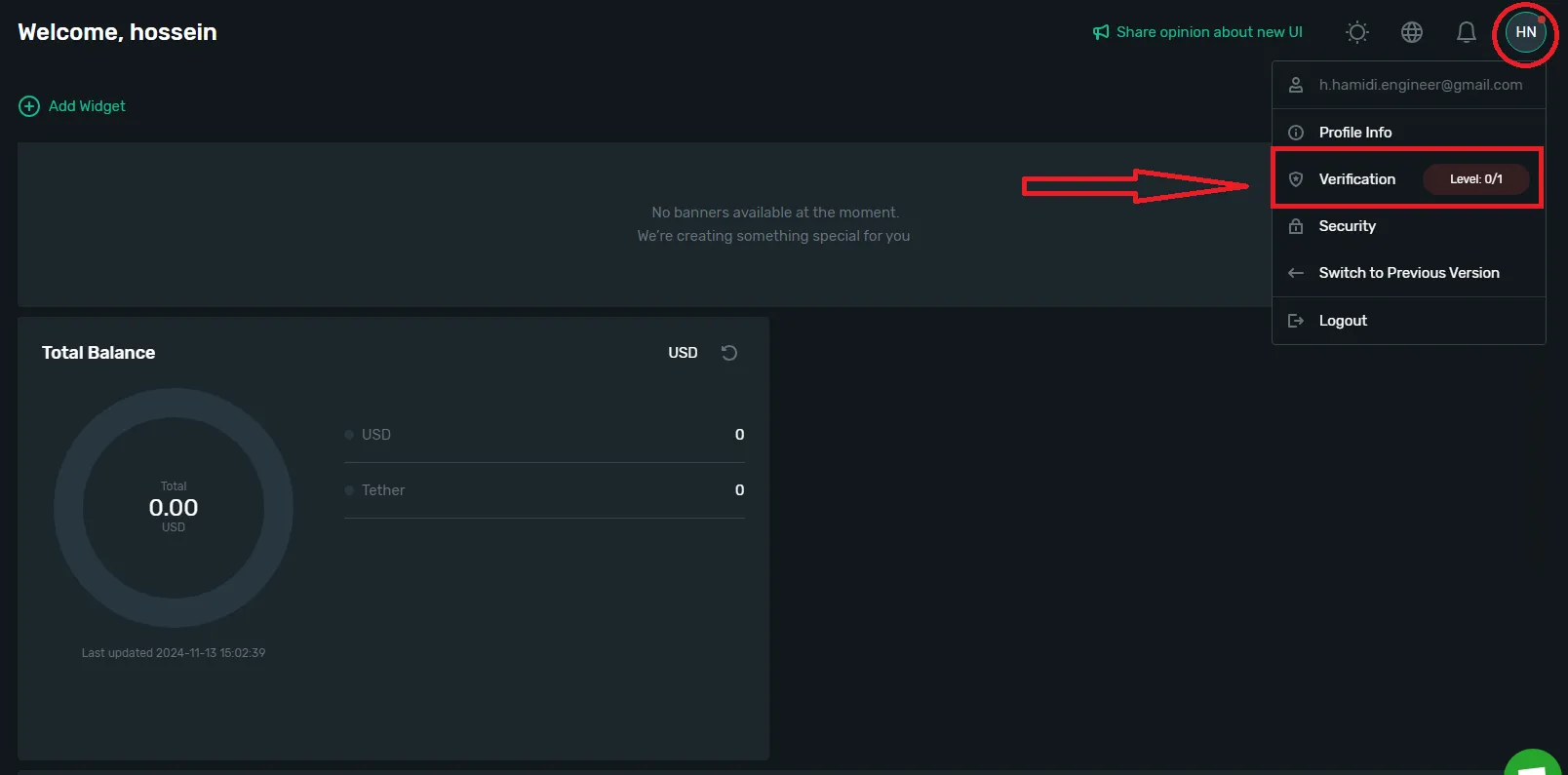
Task: Click the HN profile avatar
Action: 1525,32
